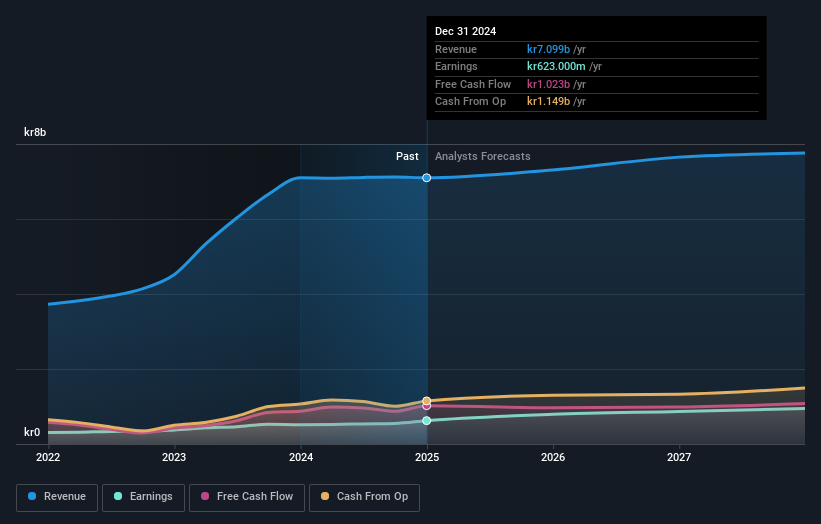Image resolution: width=821 pixels, height=524 pixels.
Task: Click the kr623.000m earnings value in tooltip
Action: pos(556,66)
